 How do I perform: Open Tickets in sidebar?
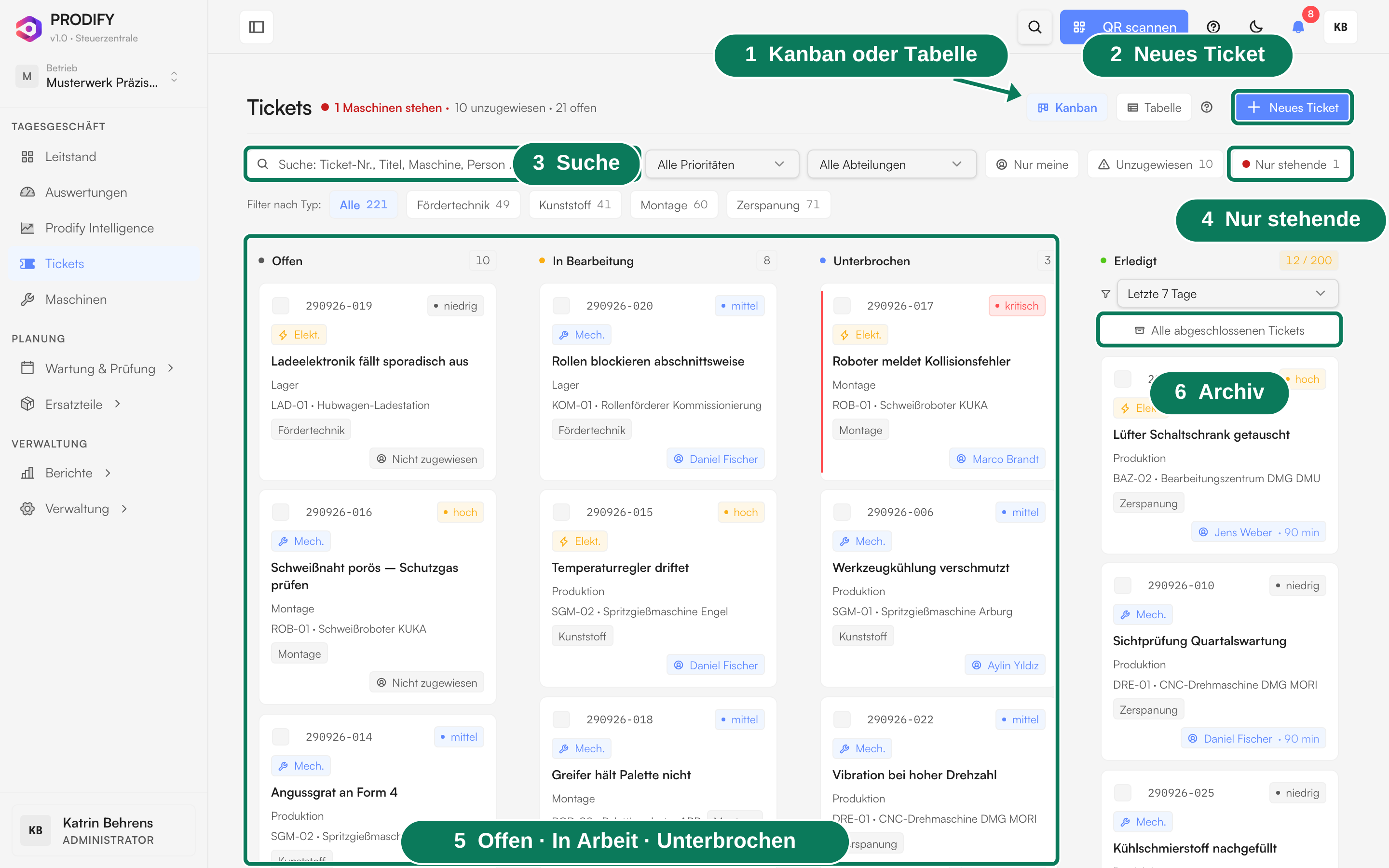[x=103, y=263]
